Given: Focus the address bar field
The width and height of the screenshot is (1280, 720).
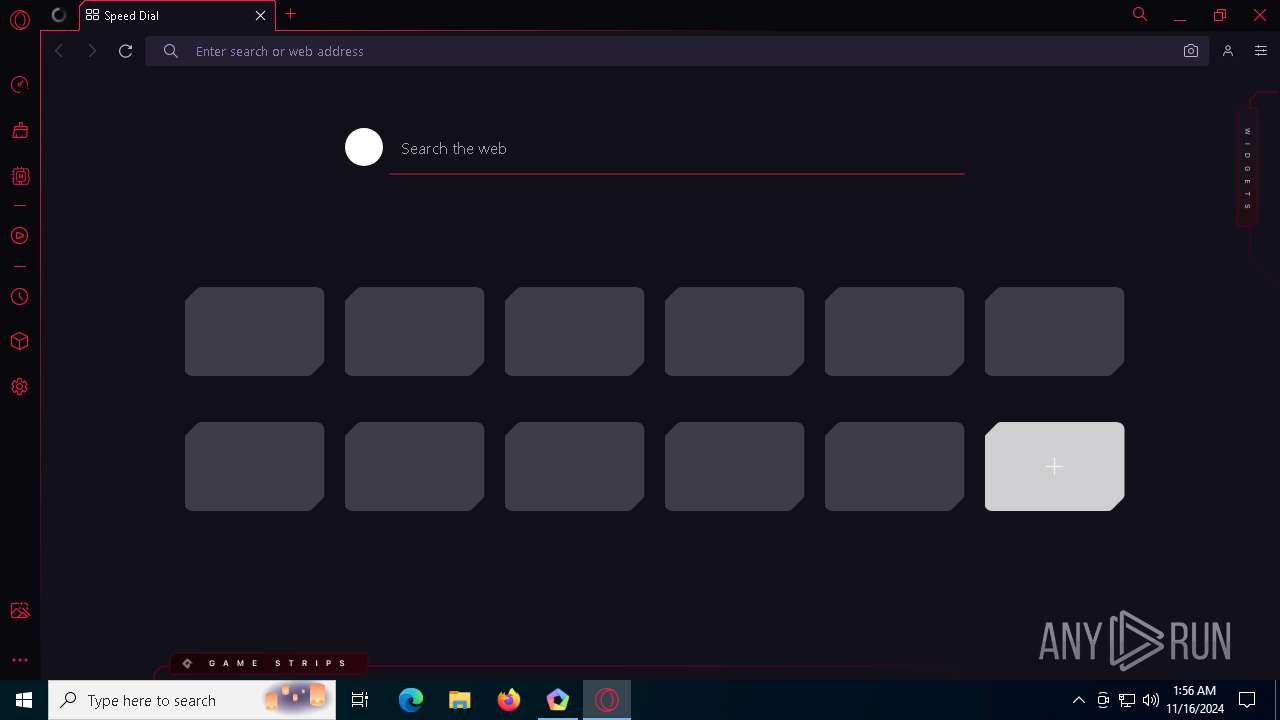Looking at the screenshot, I should tap(677, 51).
